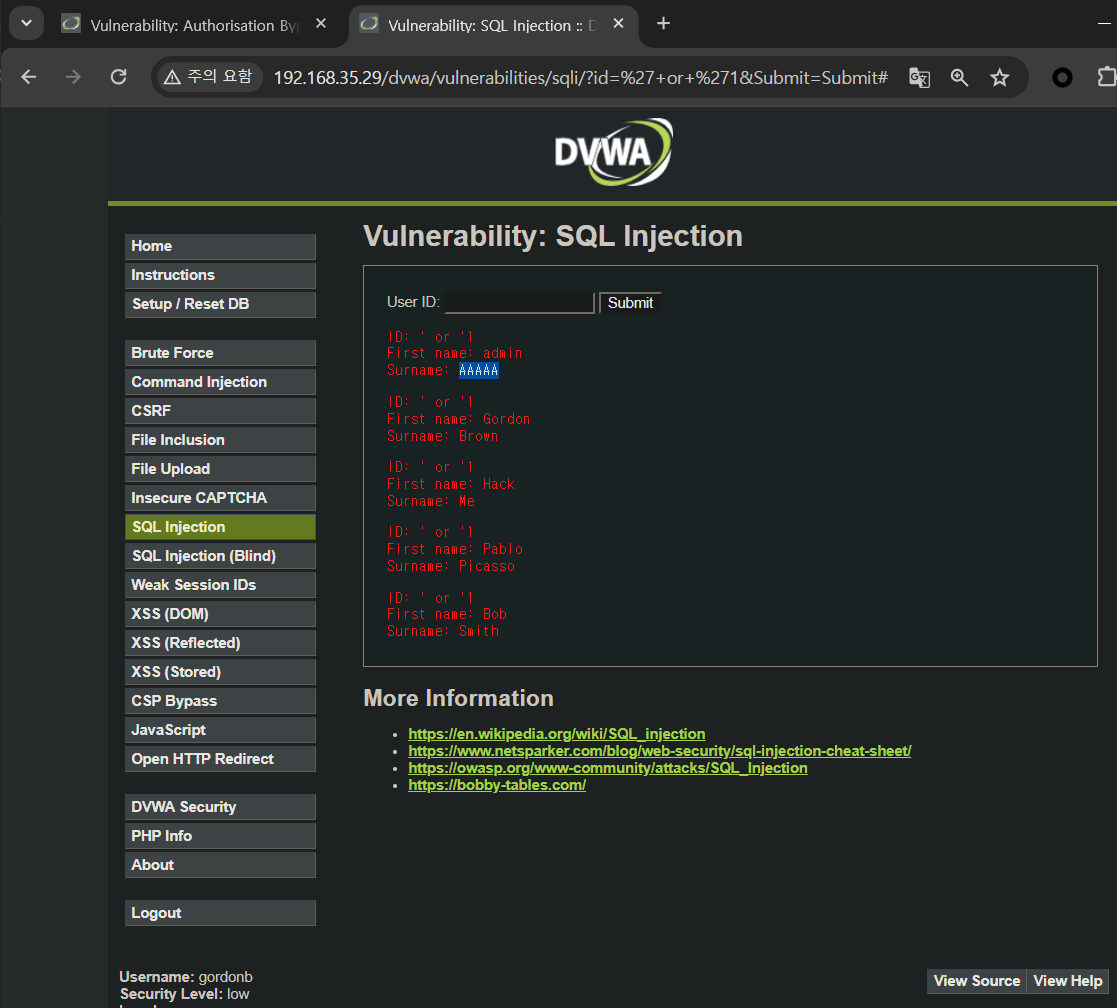Click the browser forward arrow

pyautogui.click(x=73, y=77)
